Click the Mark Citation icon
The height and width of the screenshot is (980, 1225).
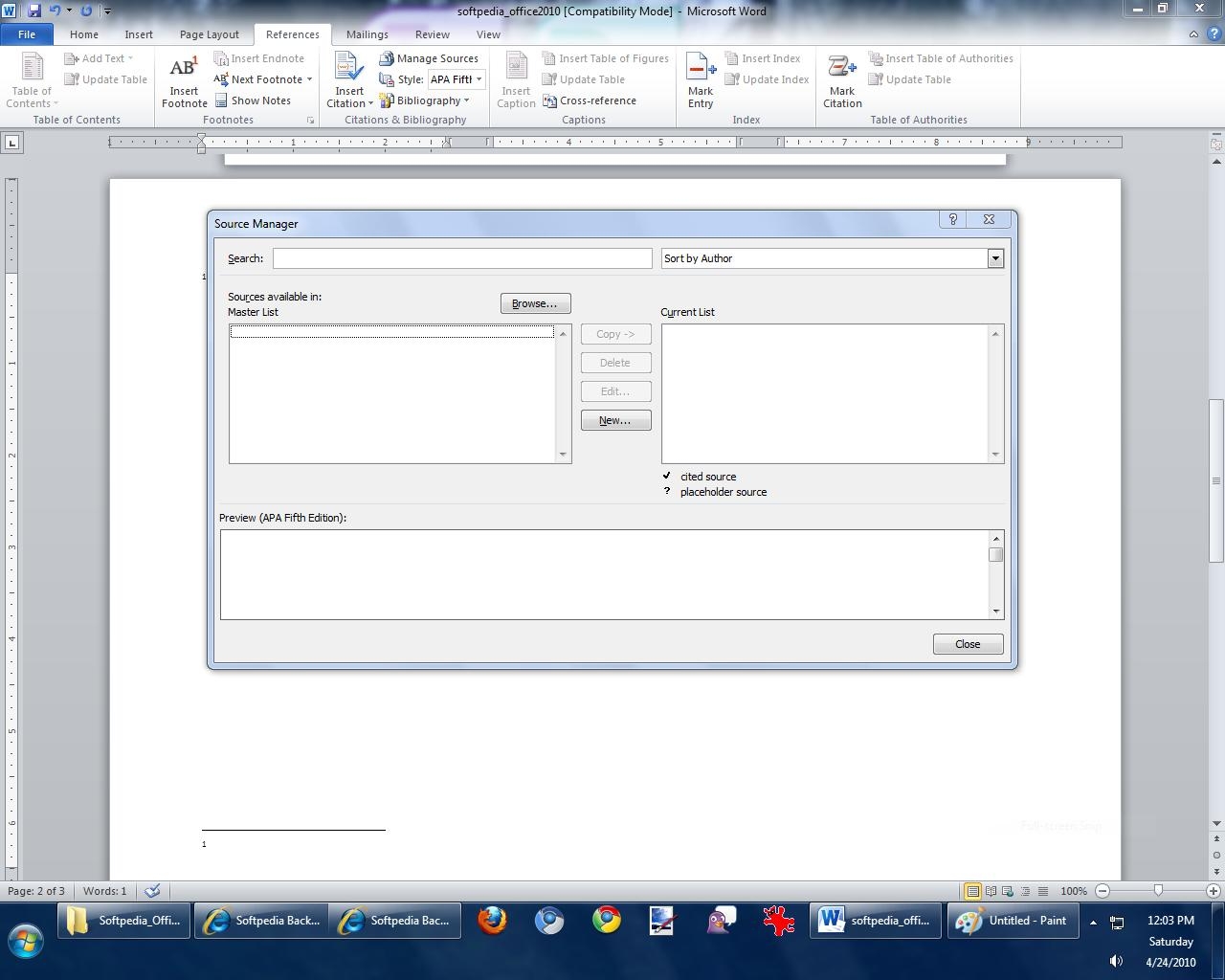tap(842, 70)
